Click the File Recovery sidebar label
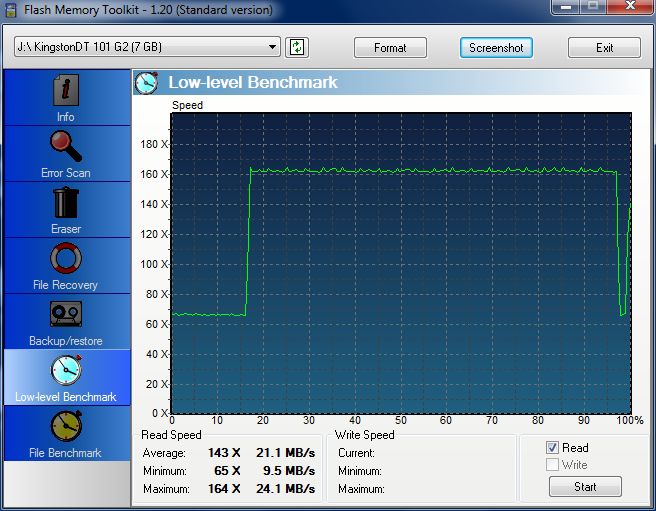The width and height of the screenshot is (656, 511). 65,285
